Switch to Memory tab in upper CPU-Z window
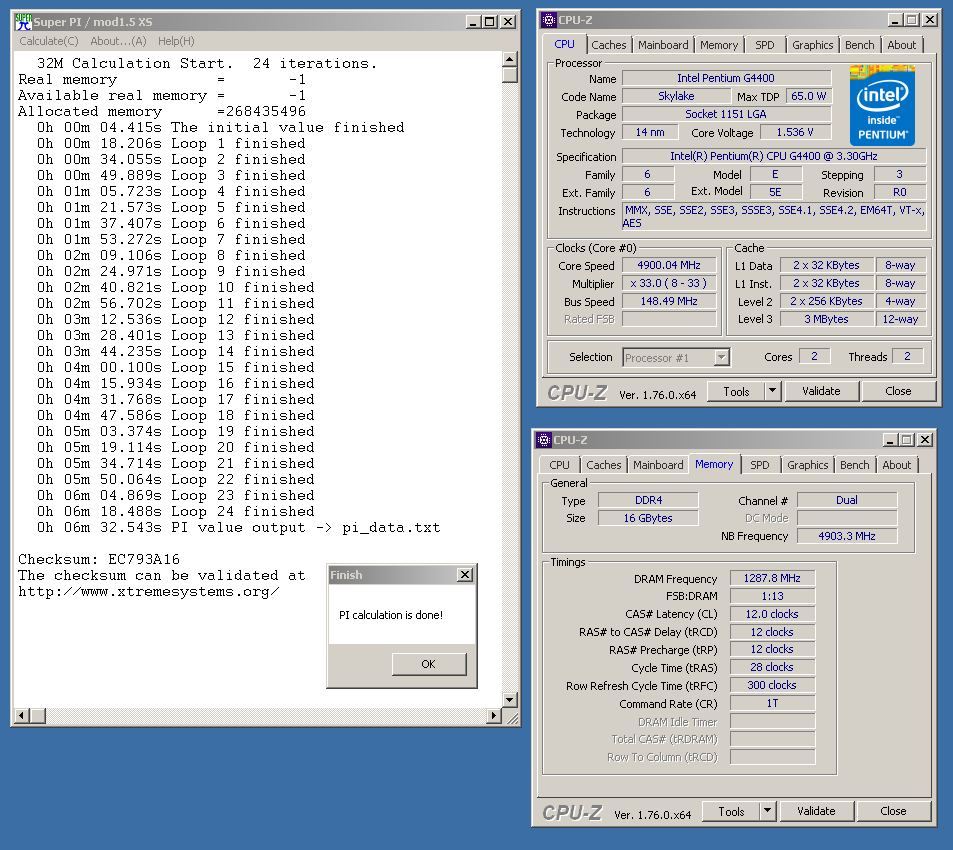This screenshot has height=850, width=953. (x=719, y=45)
